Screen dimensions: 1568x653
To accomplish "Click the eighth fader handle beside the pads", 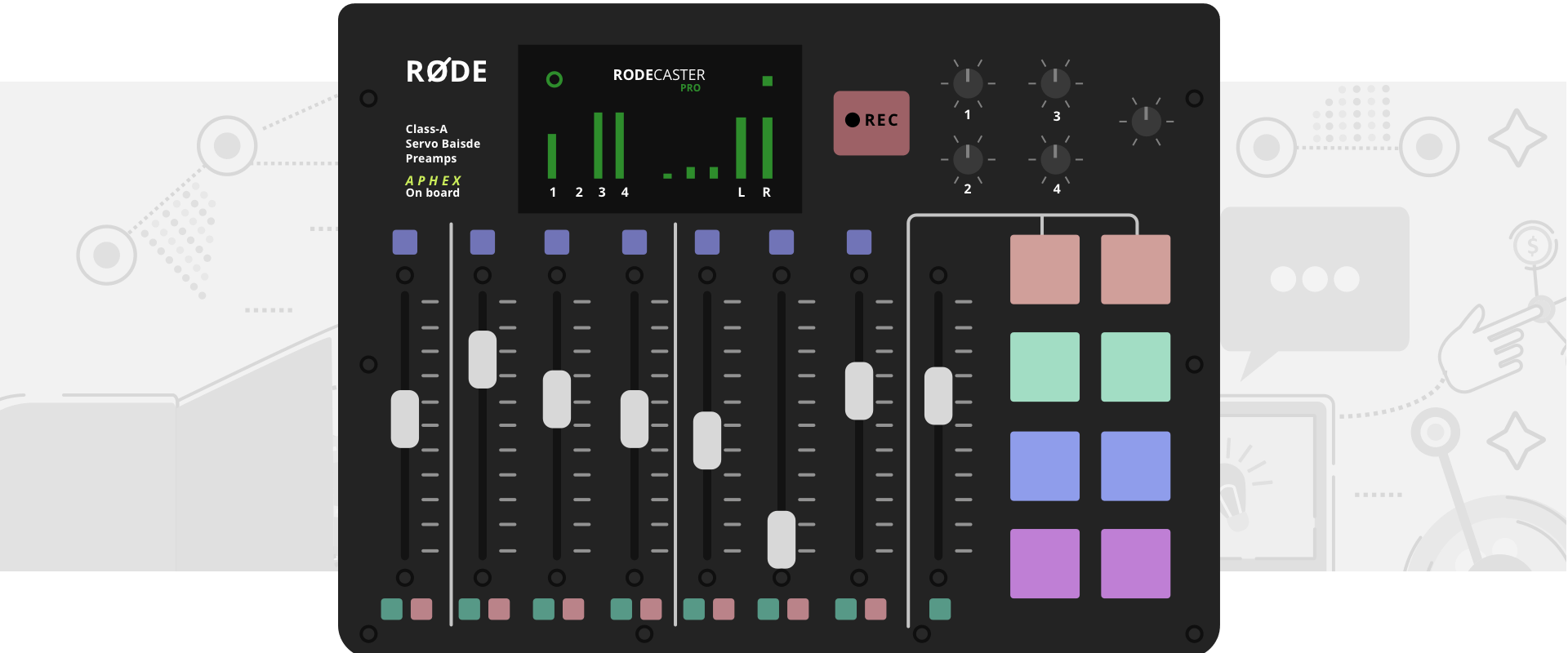I will pyautogui.click(x=938, y=396).
